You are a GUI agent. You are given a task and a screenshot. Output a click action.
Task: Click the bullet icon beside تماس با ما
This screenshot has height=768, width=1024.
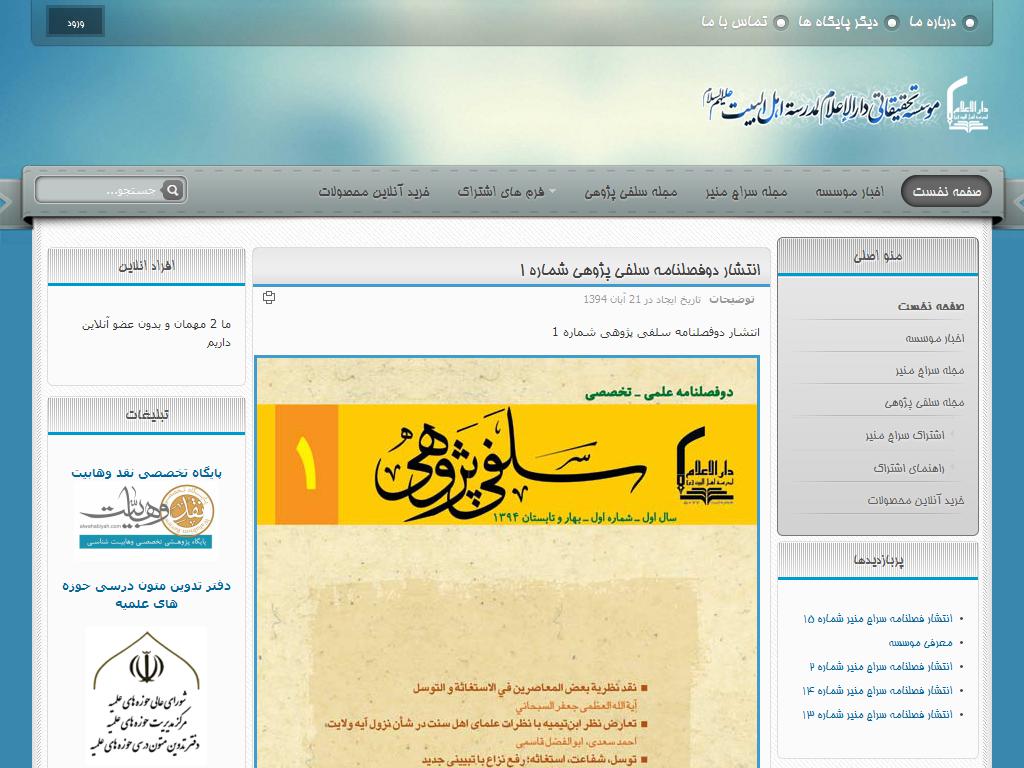pyautogui.click(x=781, y=23)
